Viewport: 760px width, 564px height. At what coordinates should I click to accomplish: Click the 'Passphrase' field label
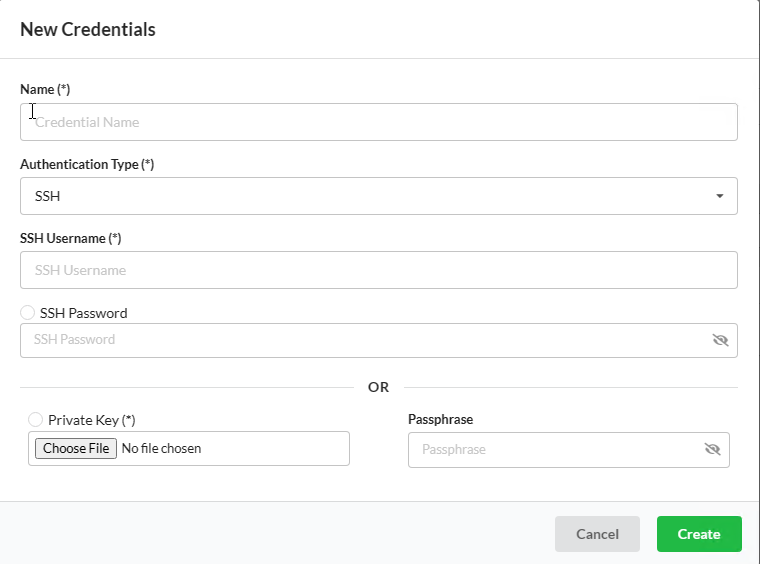[440, 420]
